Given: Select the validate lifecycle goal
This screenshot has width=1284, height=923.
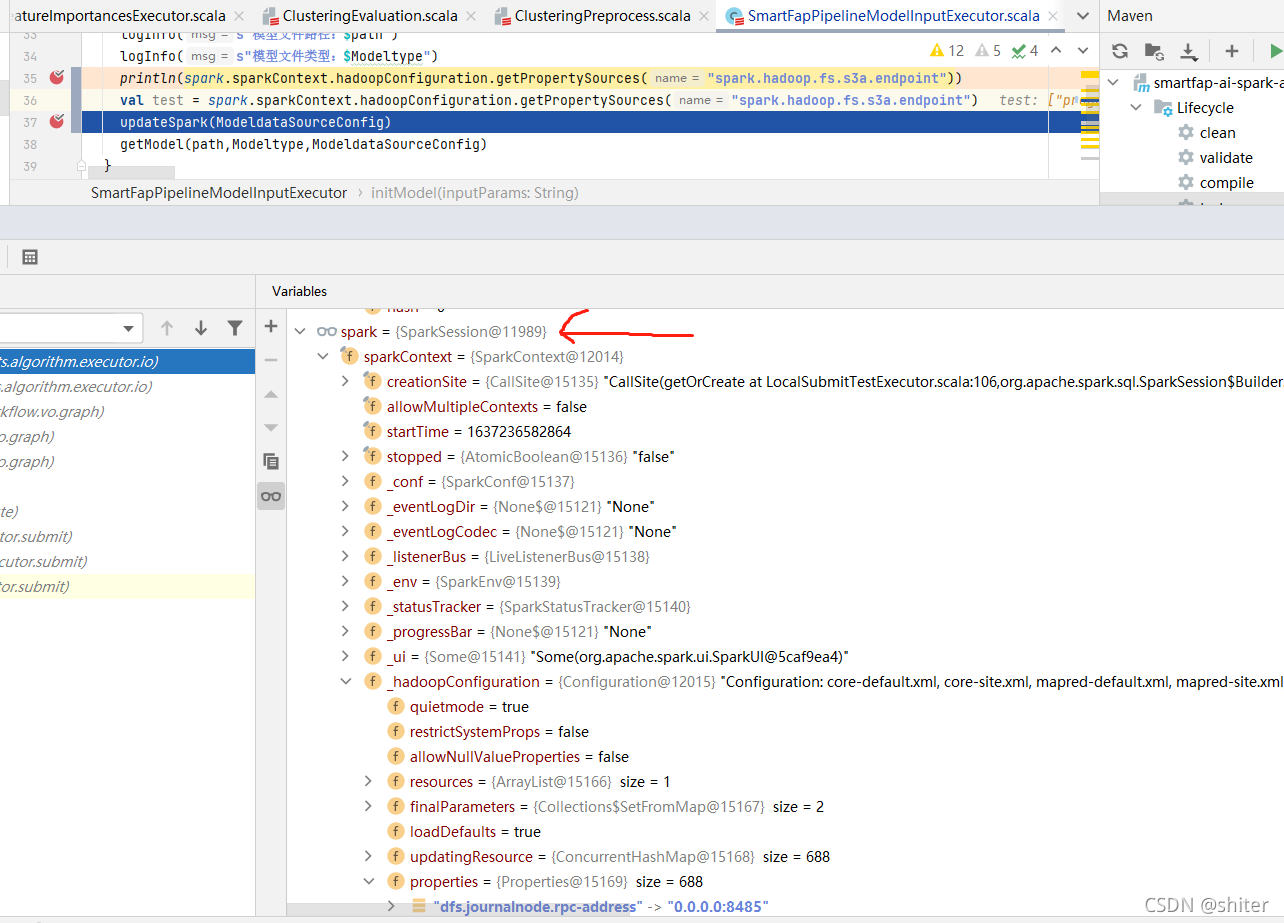Looking at the screenshot, I should (1226, 158).
